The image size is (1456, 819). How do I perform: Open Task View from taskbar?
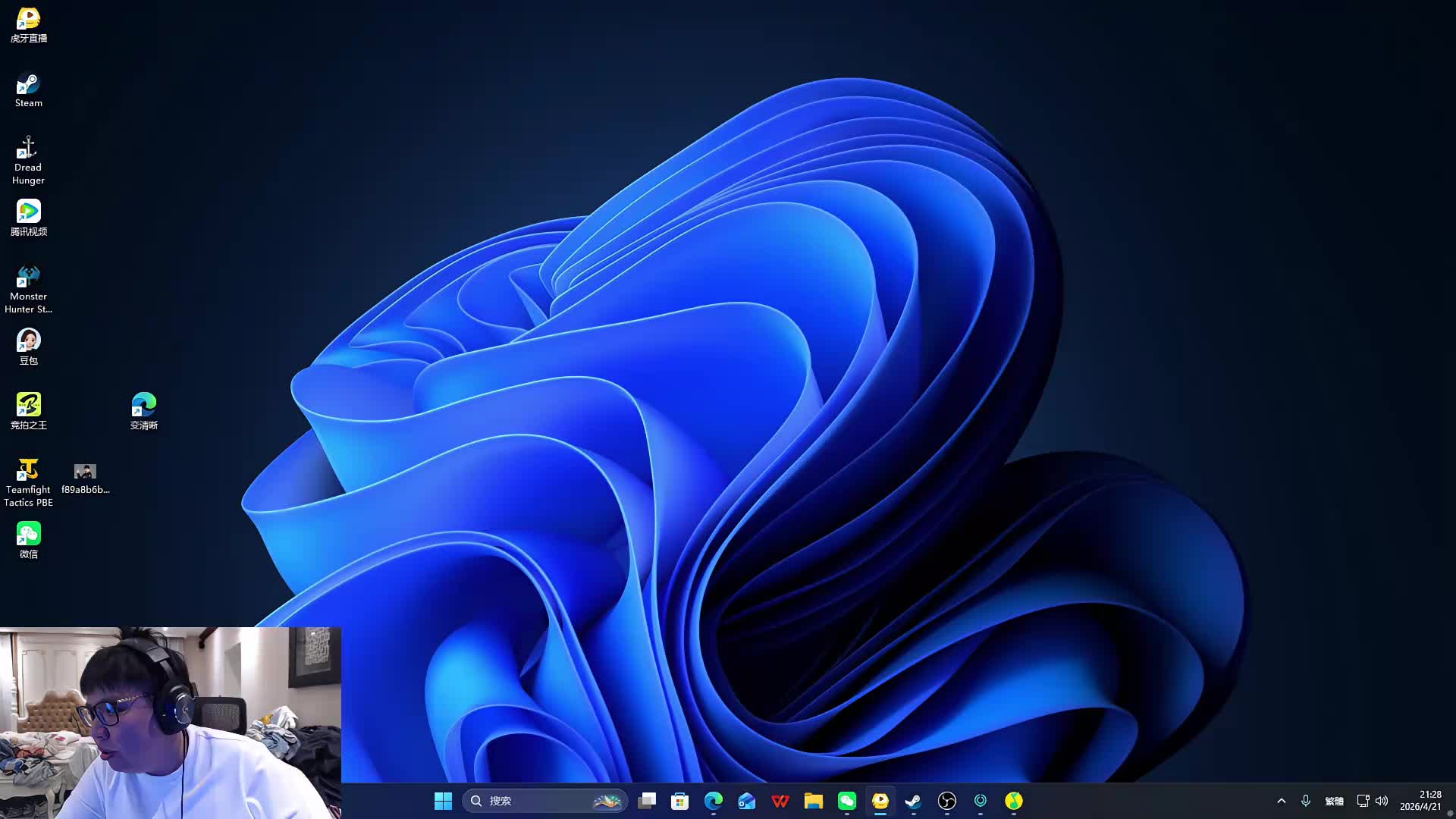click(647, 801)
